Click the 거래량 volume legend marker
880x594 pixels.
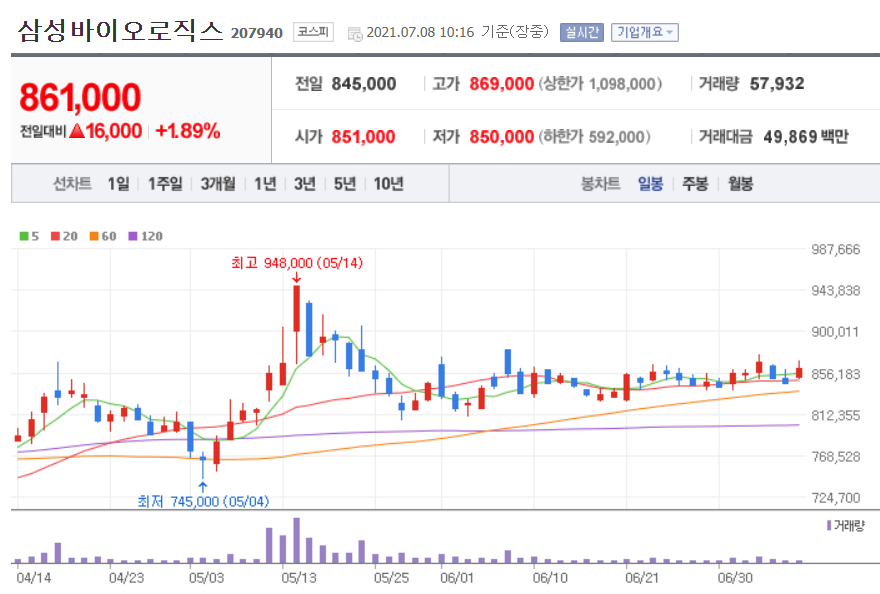click(x=829, y=526)
